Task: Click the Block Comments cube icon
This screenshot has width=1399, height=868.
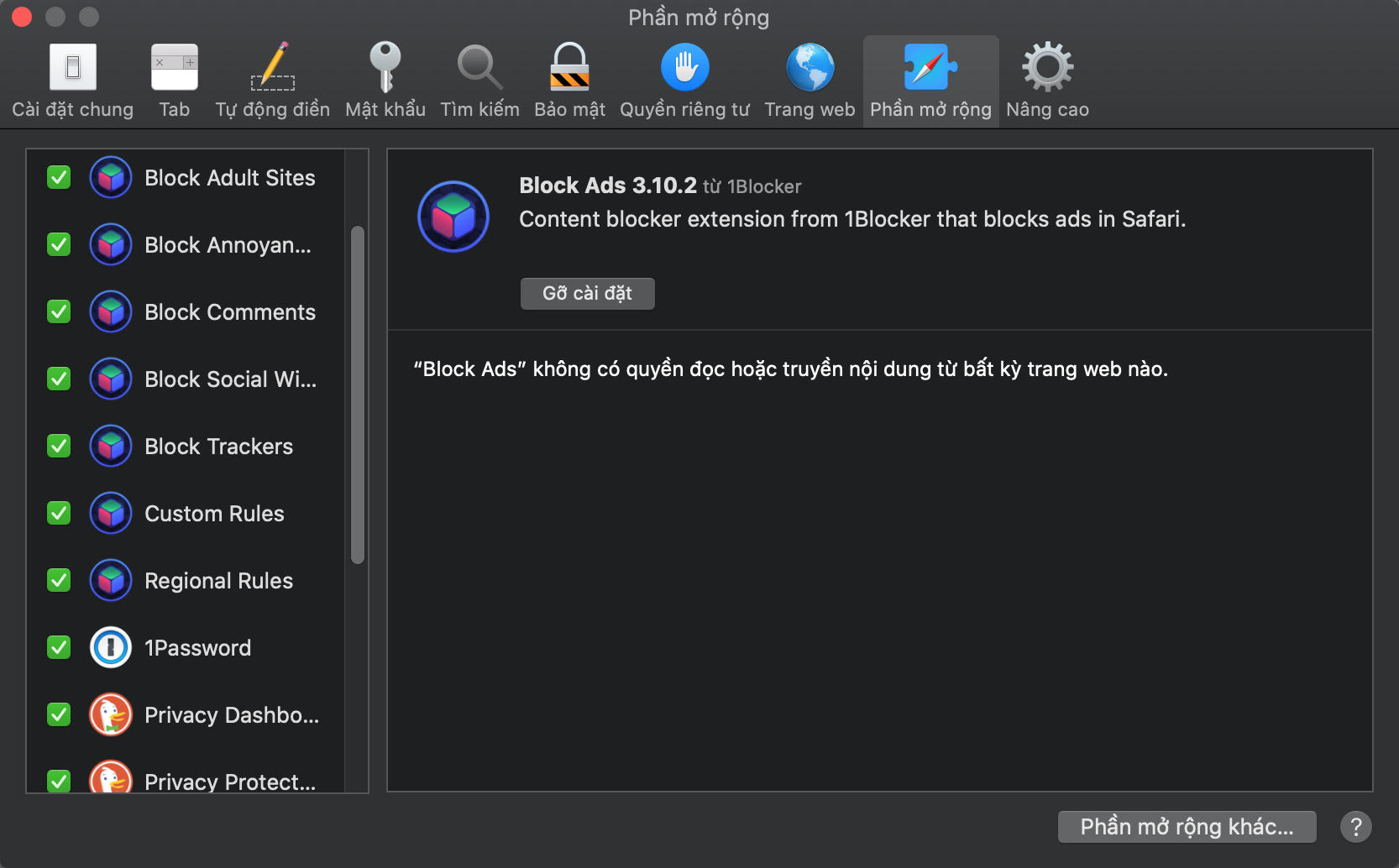Action: [x=111, y=311]
